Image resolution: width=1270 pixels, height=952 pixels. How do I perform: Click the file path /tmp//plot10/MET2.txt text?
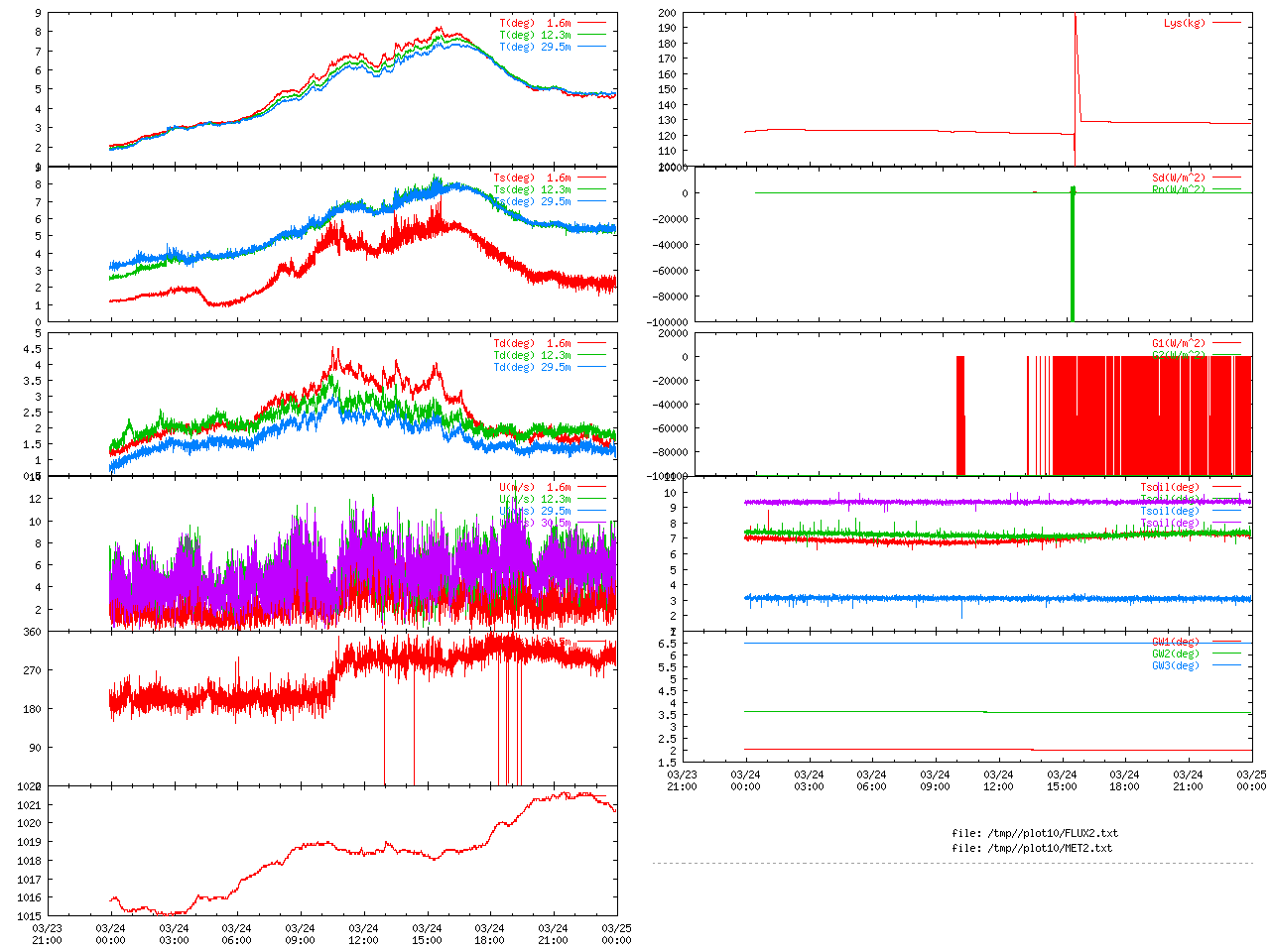click(x=1032, y=848)
